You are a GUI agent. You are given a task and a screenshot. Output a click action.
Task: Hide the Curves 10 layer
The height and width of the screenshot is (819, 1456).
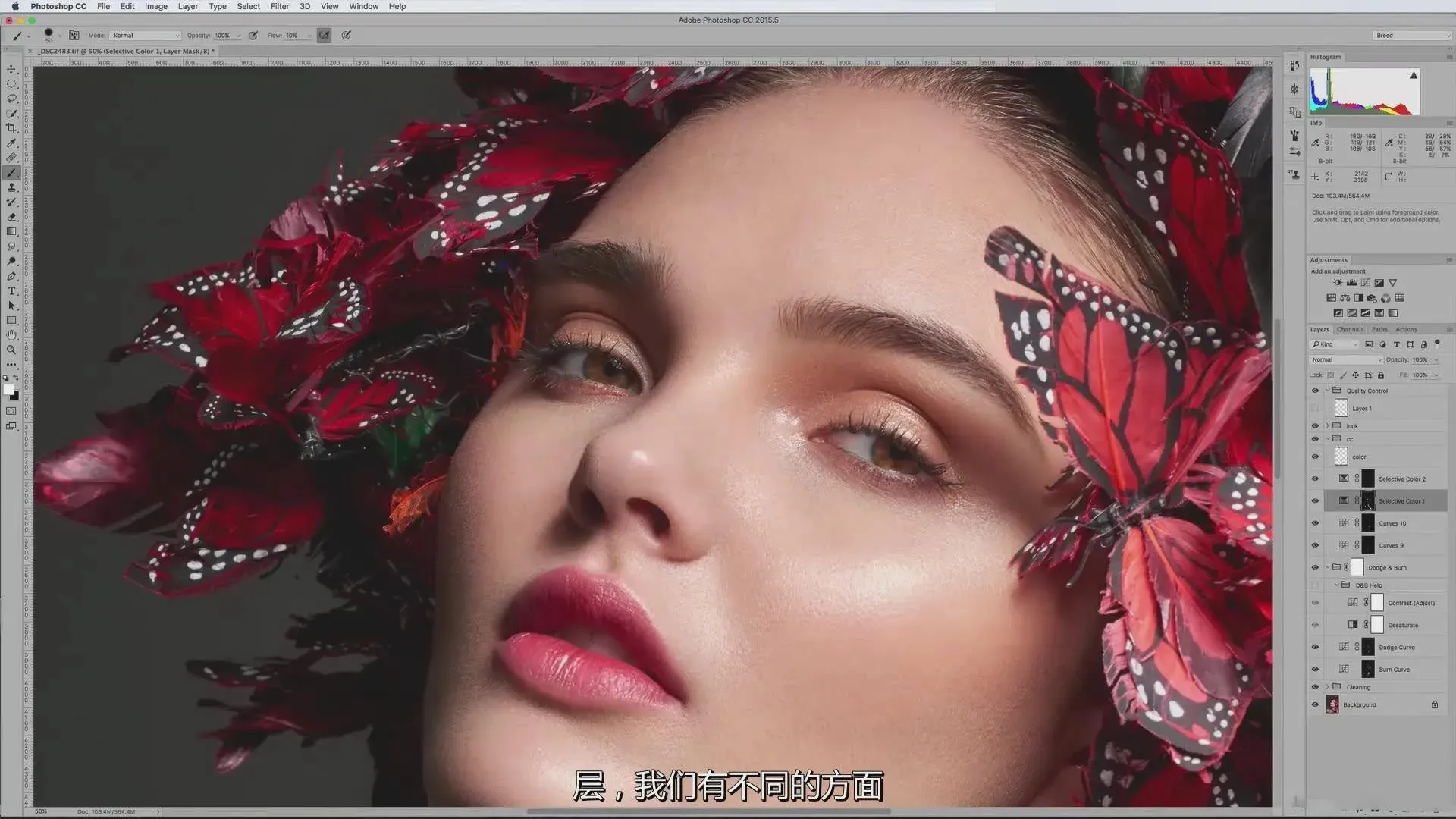tap(1315, 523)
